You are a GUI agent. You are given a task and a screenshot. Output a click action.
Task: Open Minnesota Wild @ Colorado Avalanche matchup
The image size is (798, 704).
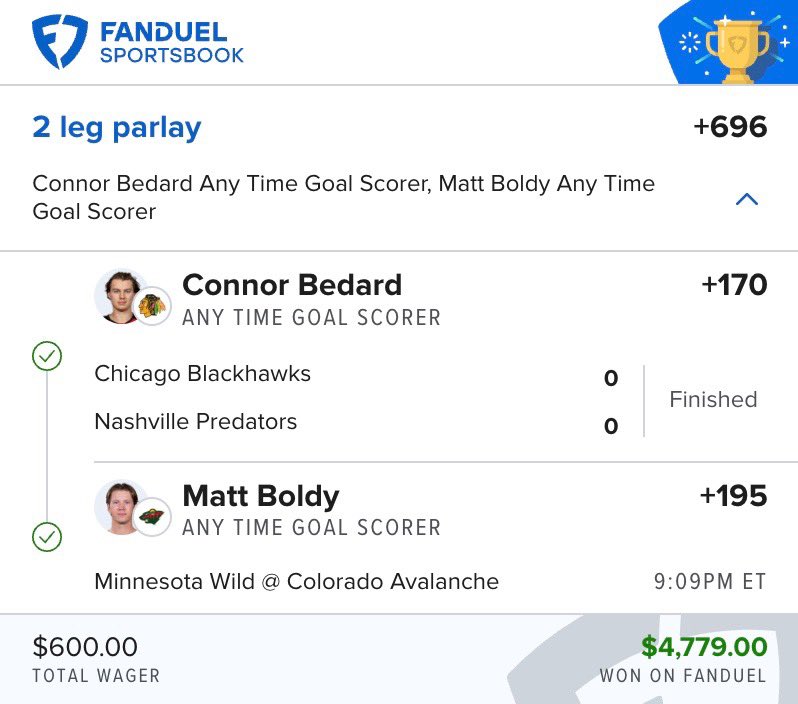[x=296, y=581]
